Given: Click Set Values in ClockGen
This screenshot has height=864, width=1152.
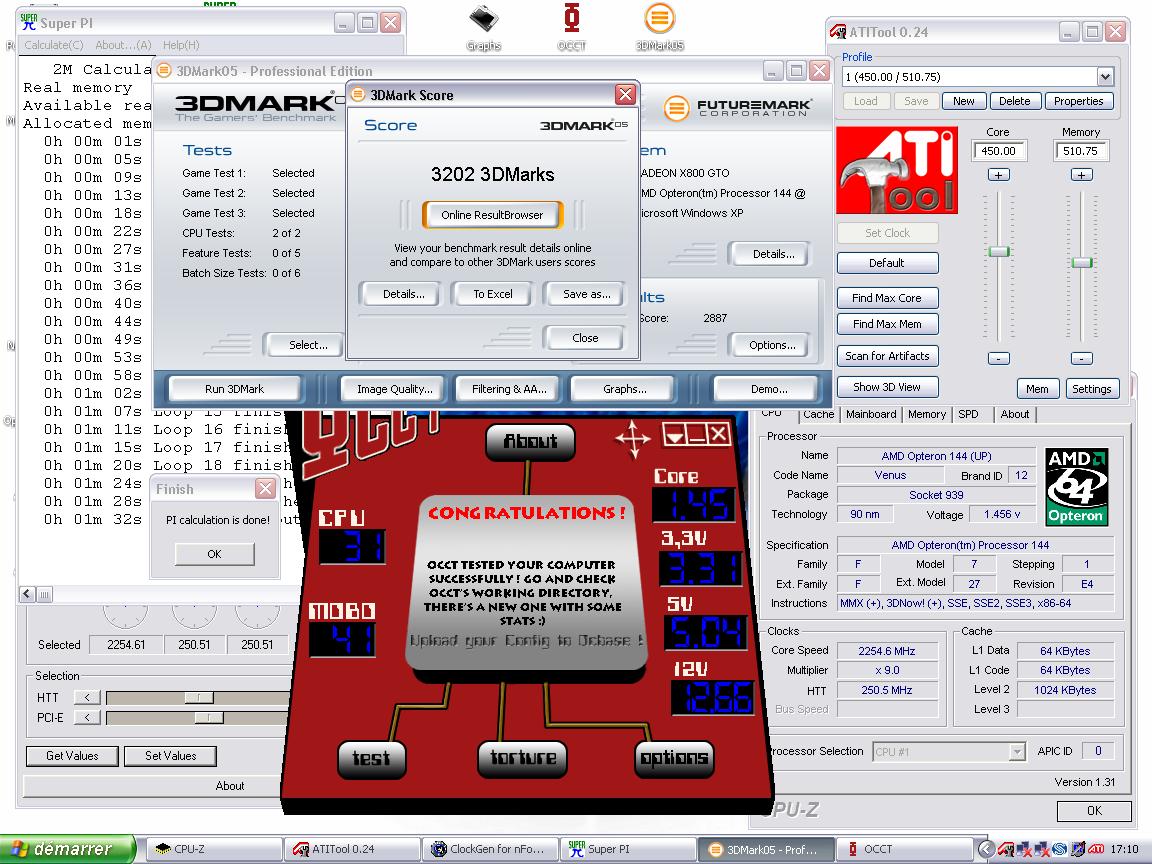Looking at the screenshot, I should (170, 756).
